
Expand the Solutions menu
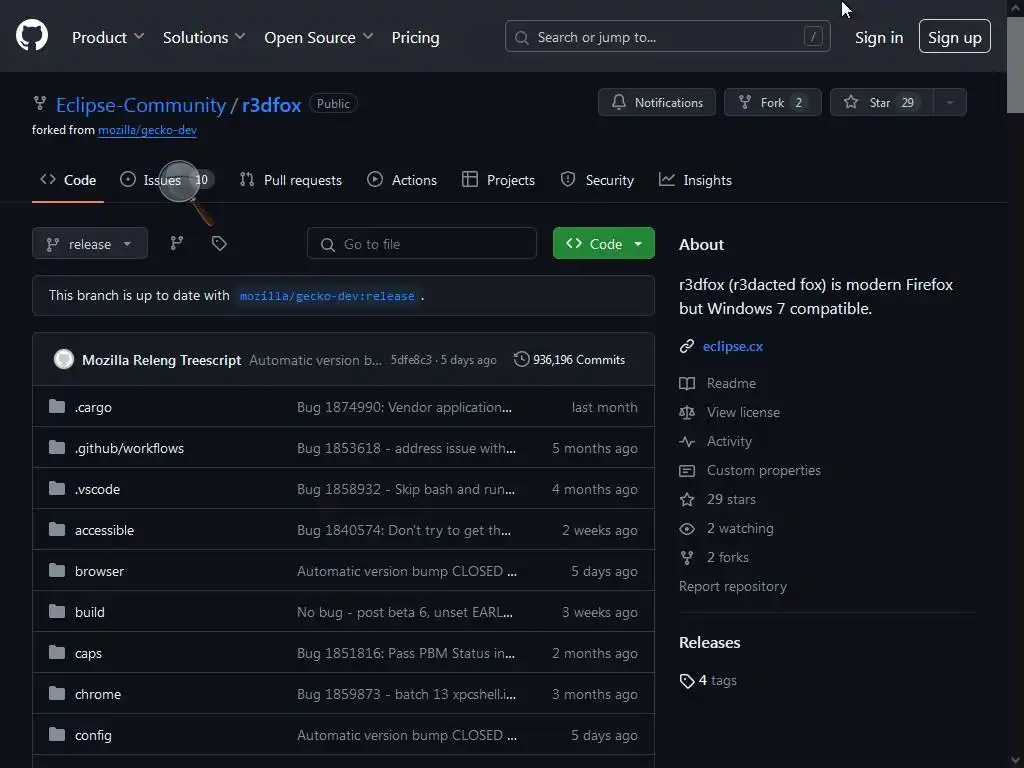(204, 37)
